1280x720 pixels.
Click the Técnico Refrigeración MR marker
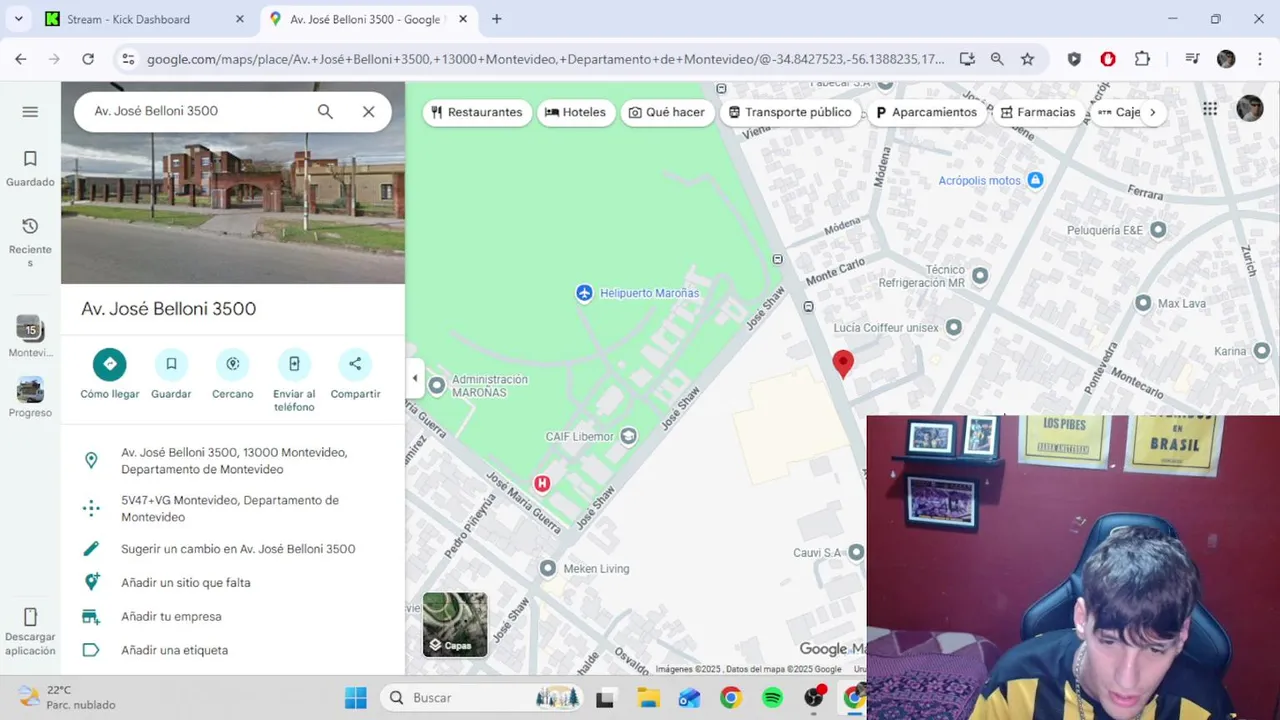click(x=980, y=275)
